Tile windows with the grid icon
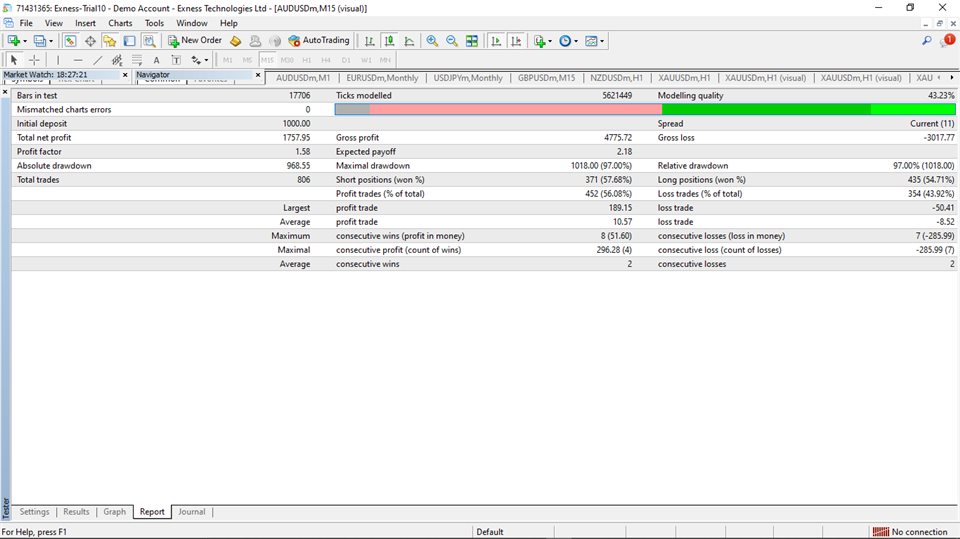Screen dimensions: 960x539 tap(471, 41)
